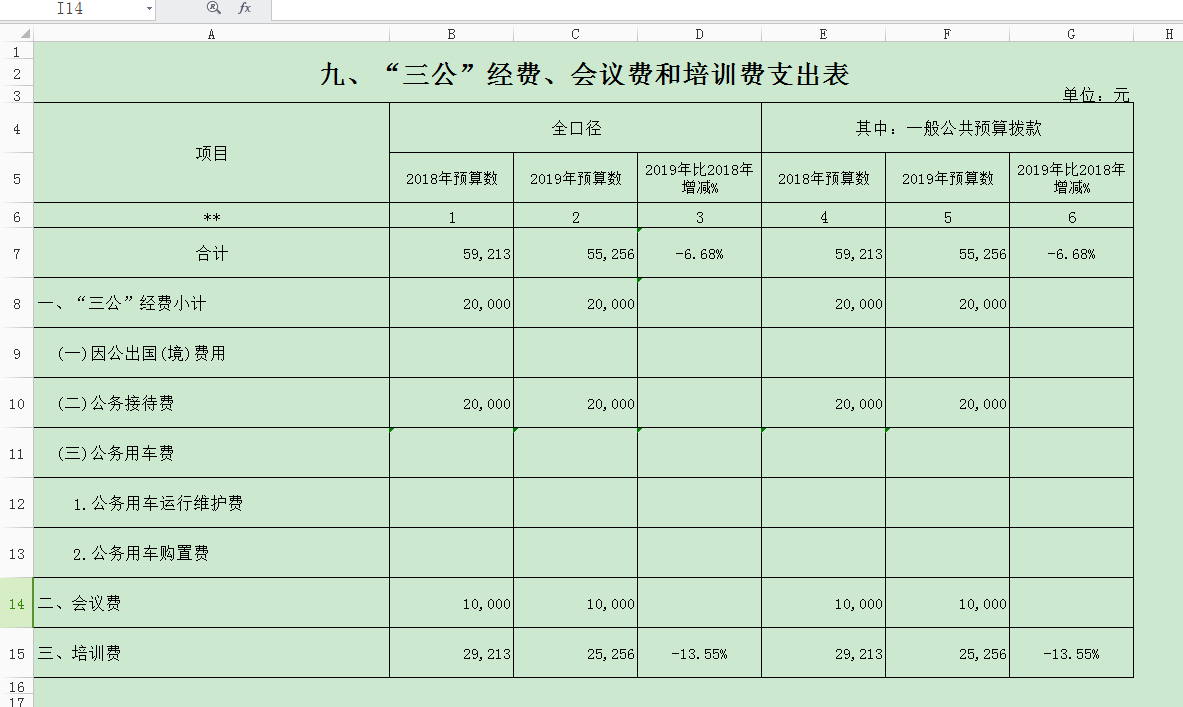Click the table title cell
The image size is (1183, 707).
584,74
